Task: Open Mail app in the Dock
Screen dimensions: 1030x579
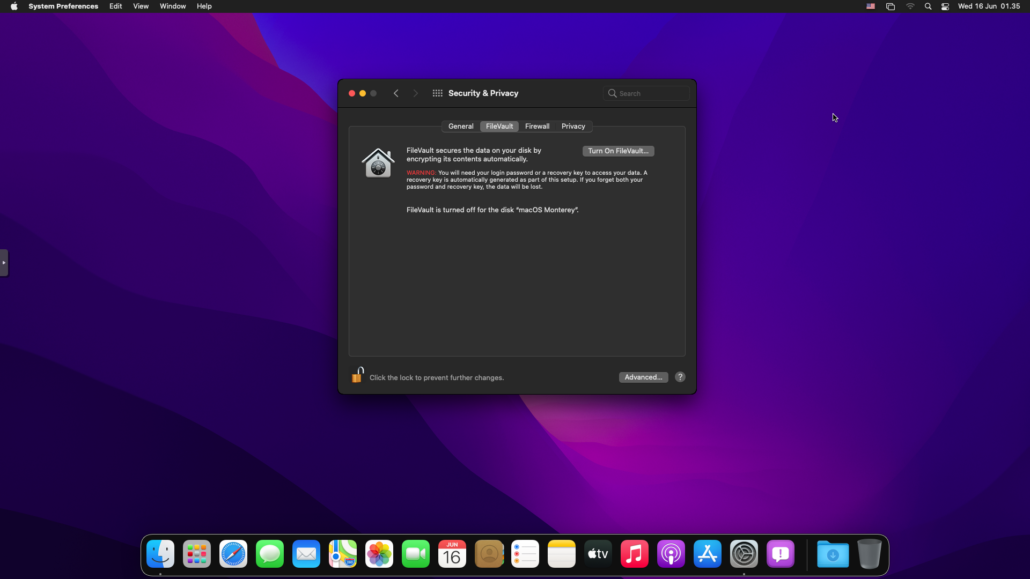Action: coord(306,554)
